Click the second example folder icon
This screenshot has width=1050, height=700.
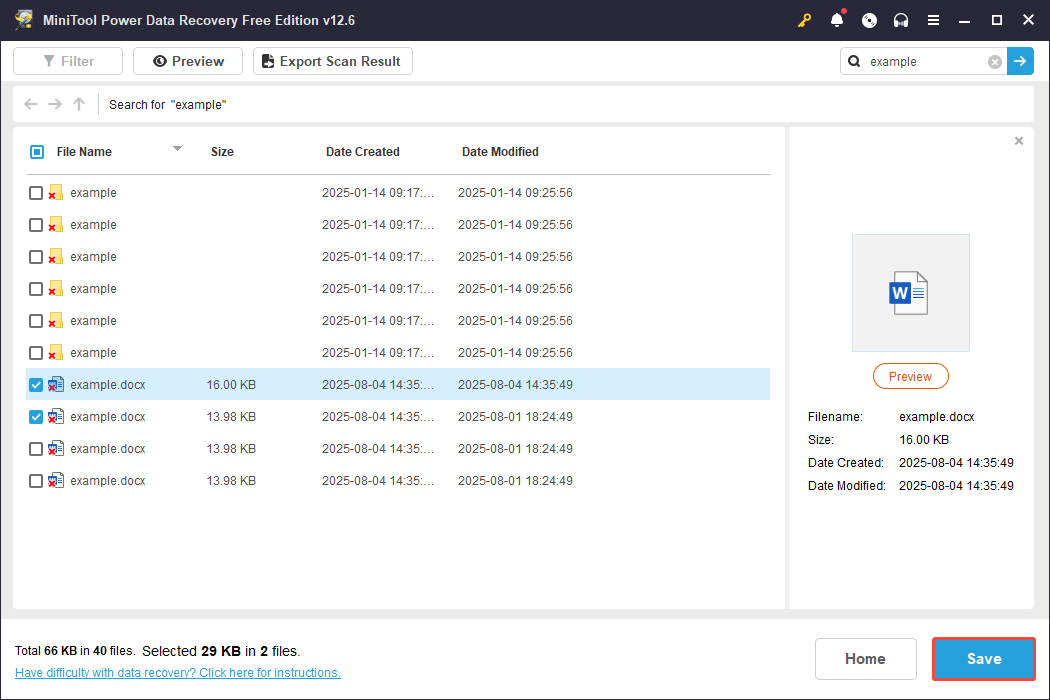56,225
